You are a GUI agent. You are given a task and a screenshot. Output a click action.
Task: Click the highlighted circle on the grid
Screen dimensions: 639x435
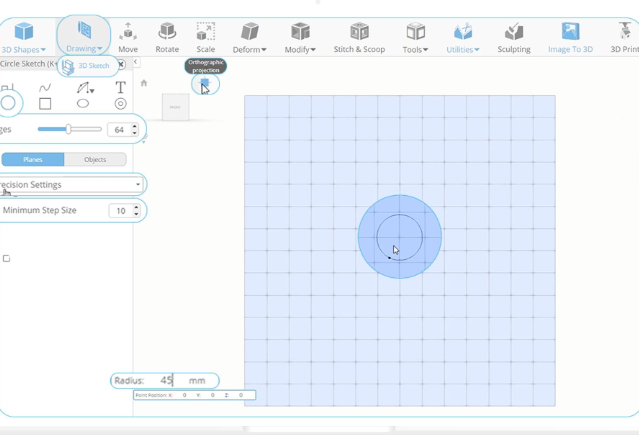[399, 236]
